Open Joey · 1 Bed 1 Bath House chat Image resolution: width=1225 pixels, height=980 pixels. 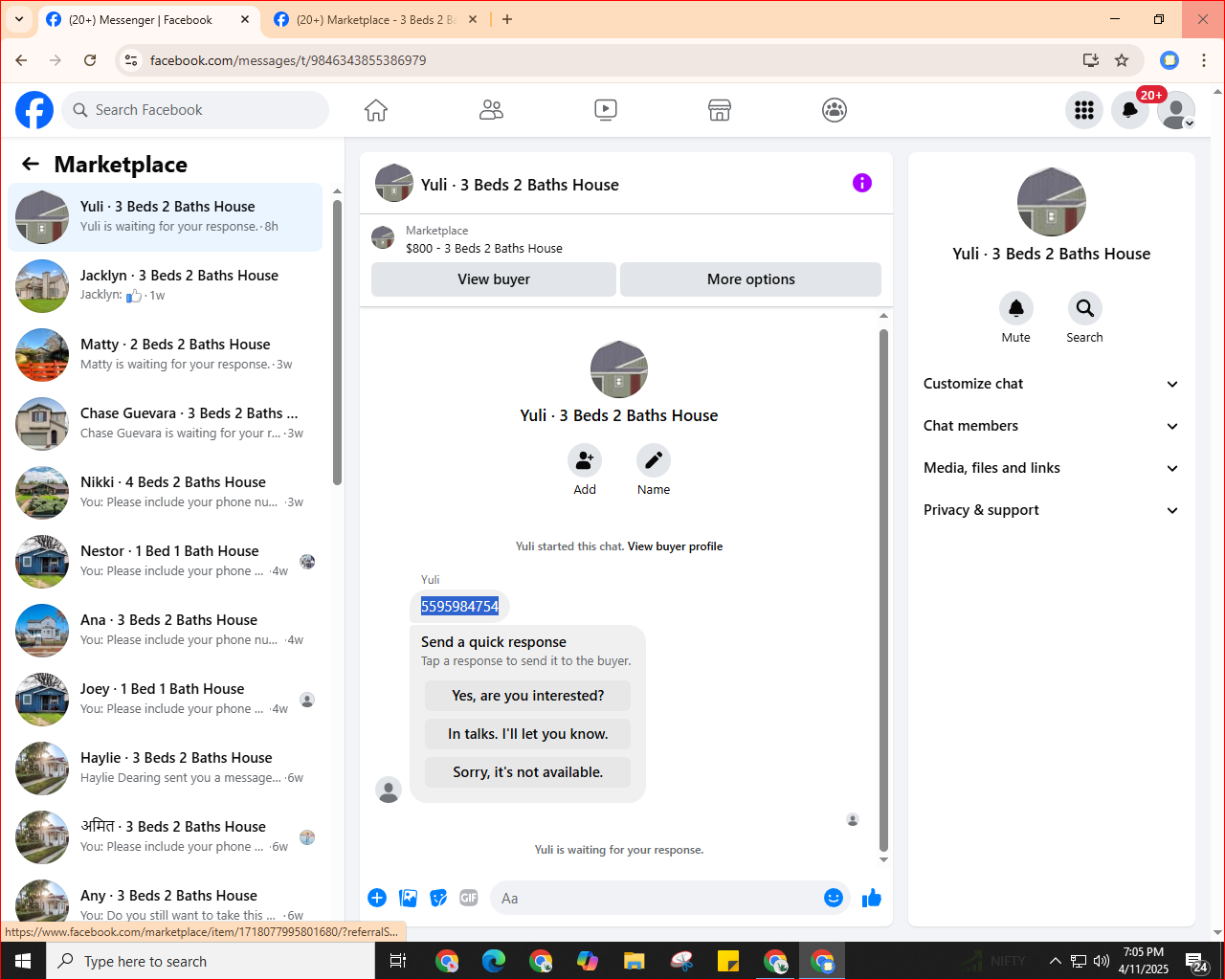(x=165, y=700)
